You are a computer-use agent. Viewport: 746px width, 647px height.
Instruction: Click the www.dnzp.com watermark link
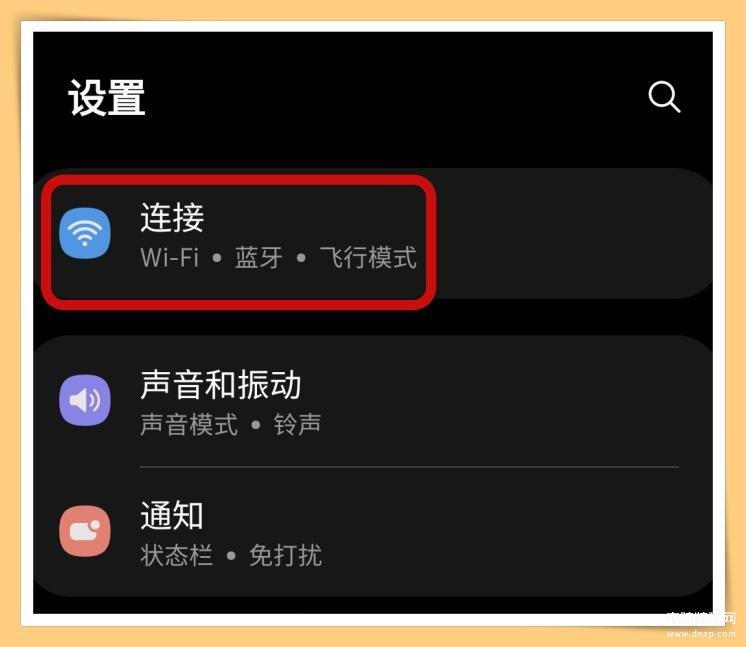(701, 634)
